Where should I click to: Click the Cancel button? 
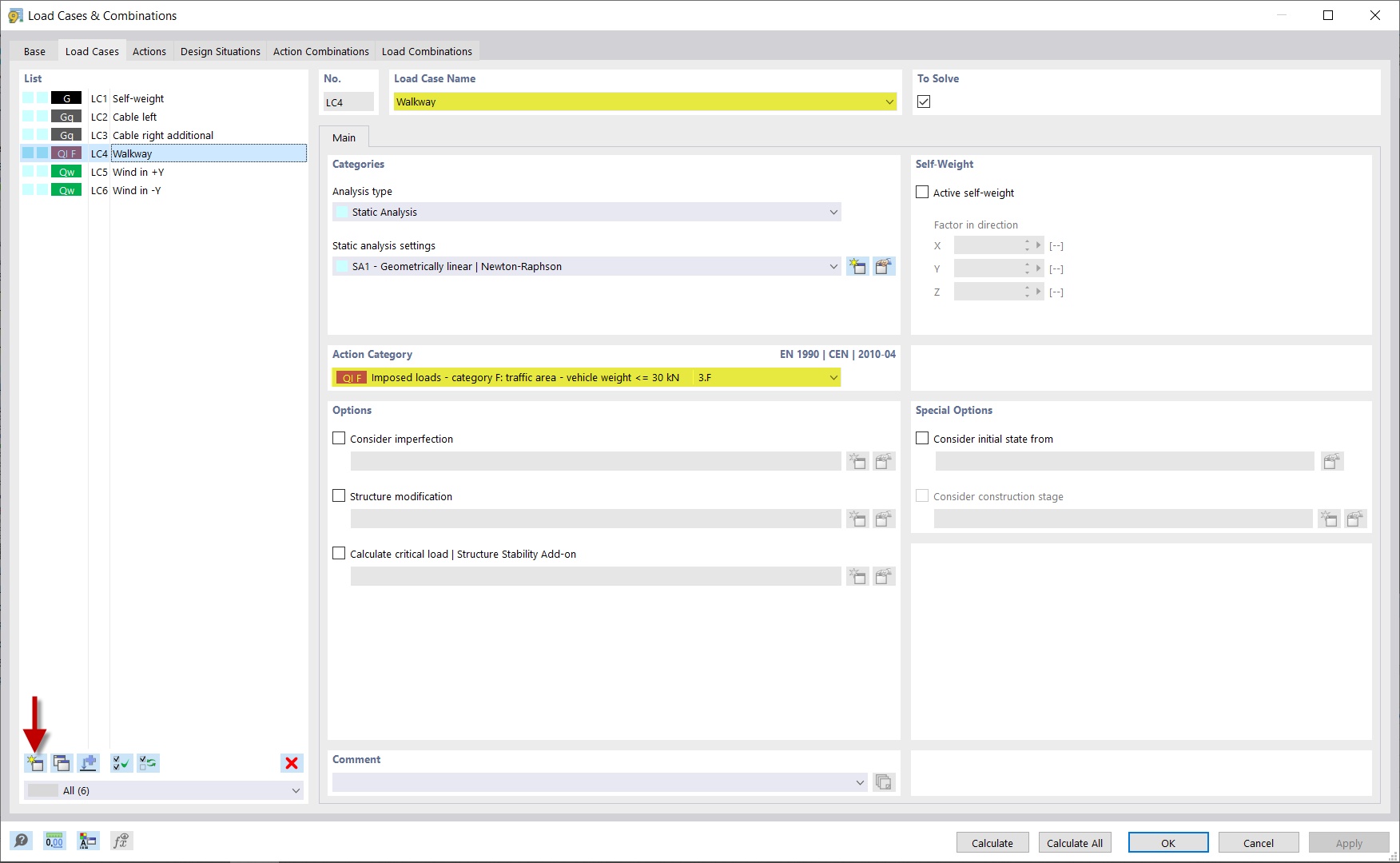[x=1259, y=843]
